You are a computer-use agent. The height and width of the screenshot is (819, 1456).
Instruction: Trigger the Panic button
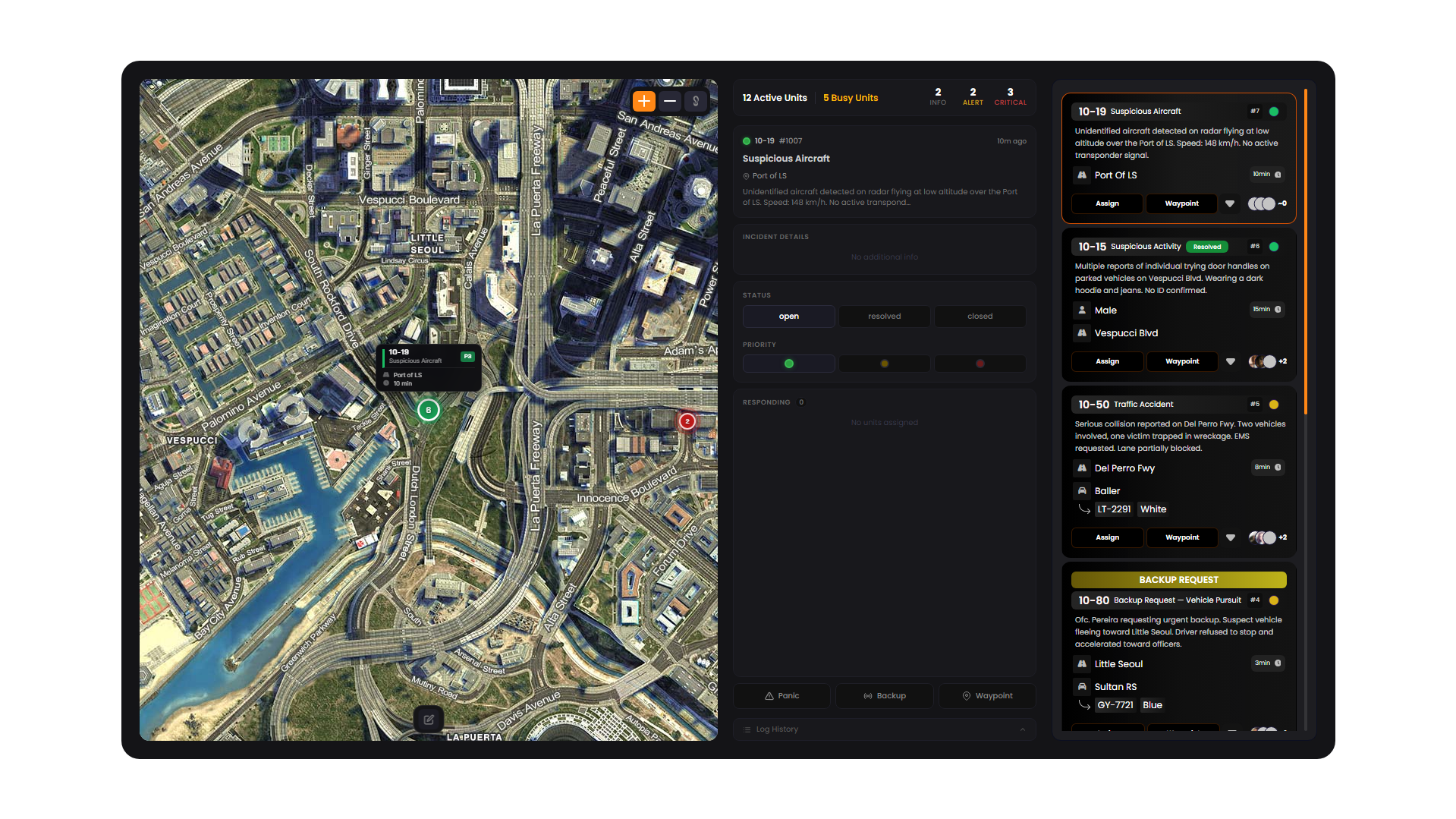pos(782,696)
